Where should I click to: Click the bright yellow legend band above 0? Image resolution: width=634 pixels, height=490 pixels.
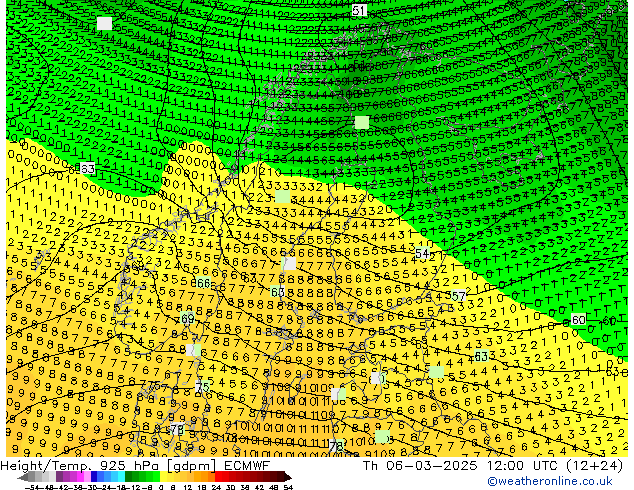(163, 477)
